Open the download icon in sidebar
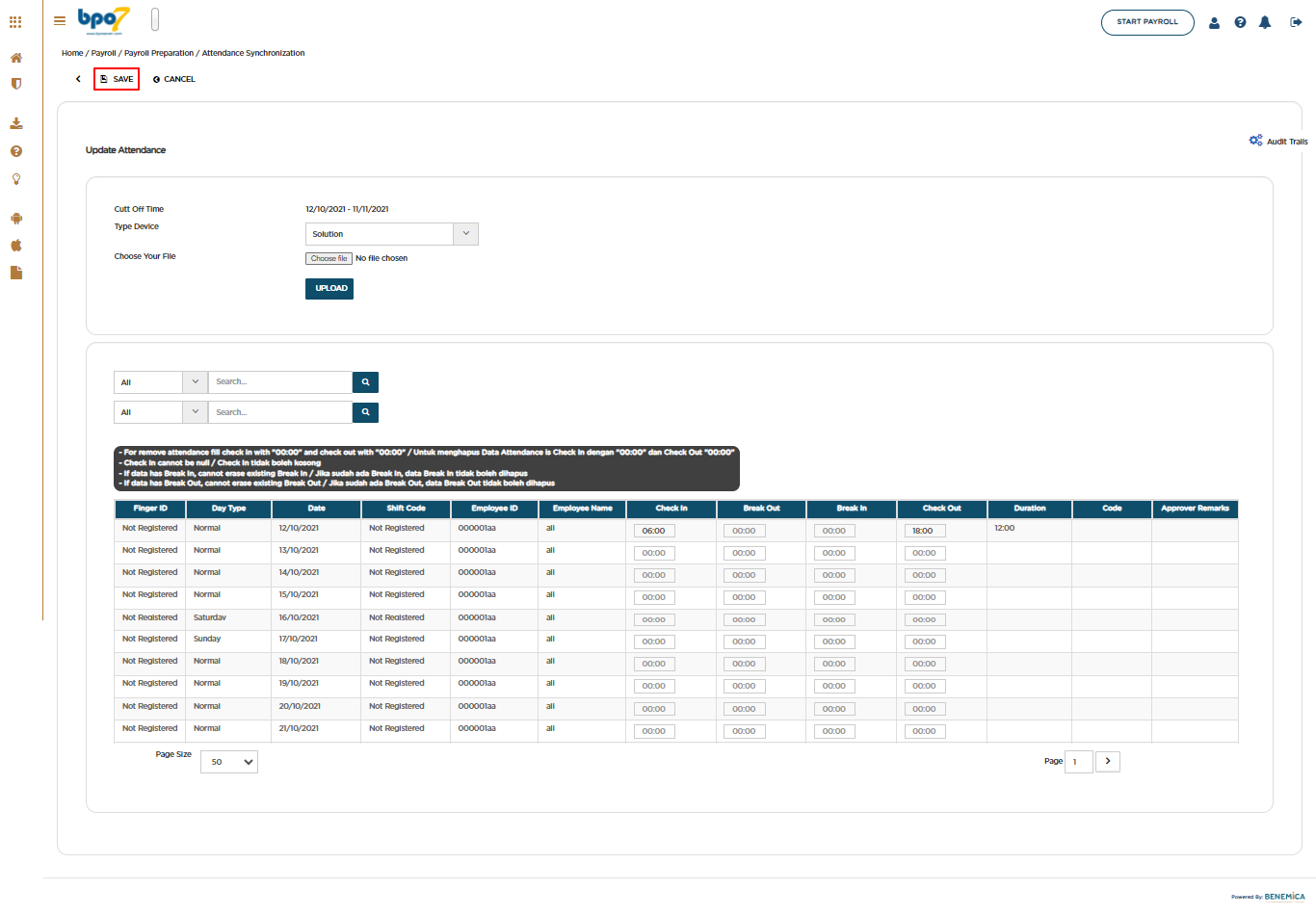The image size is (1316, 916). point(16,123)
